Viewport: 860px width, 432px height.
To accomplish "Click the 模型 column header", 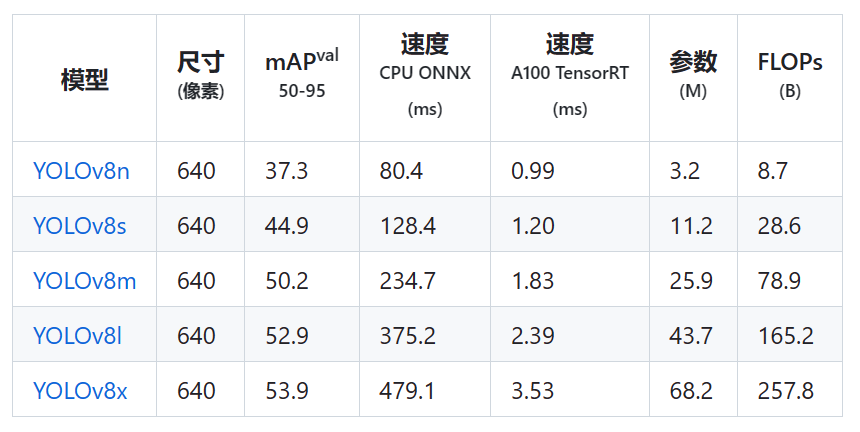I will click(84, 79).
